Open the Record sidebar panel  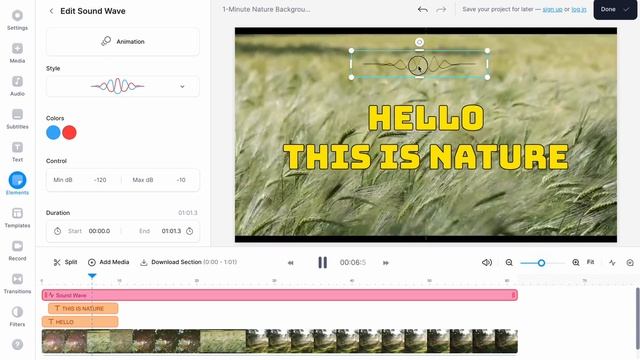pos(17,251)
